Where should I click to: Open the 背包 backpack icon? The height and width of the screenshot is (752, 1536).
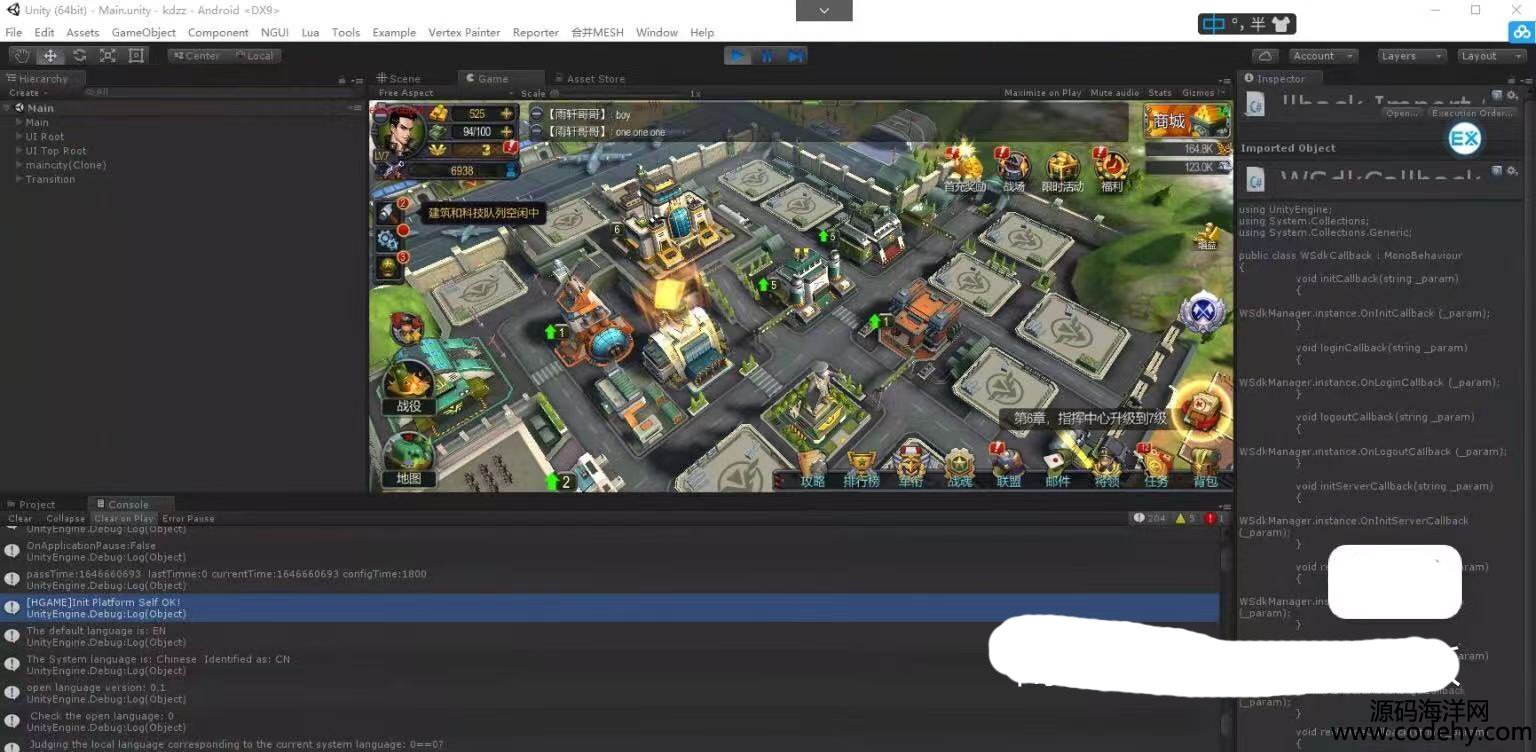coord(1205,468)
